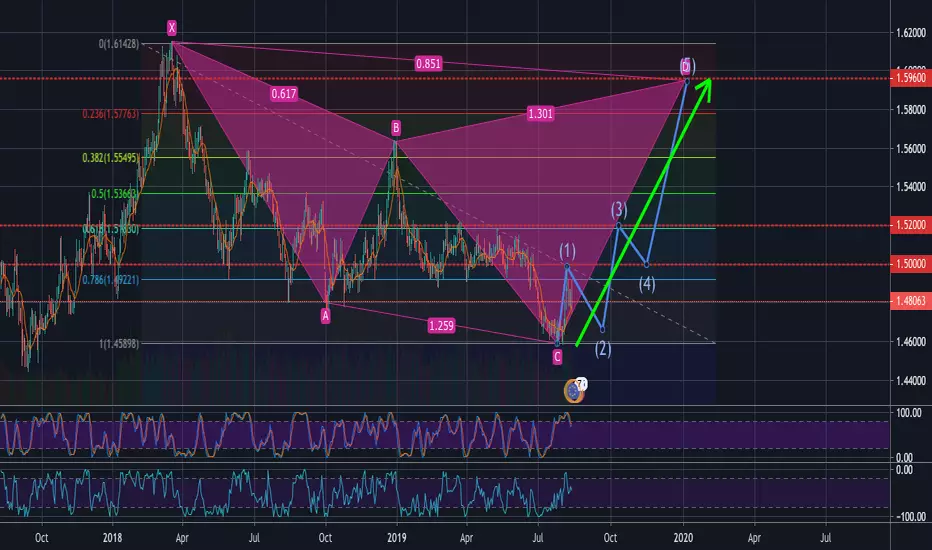
Task: Select the A point label of pattern
Action: pos(325,316)
